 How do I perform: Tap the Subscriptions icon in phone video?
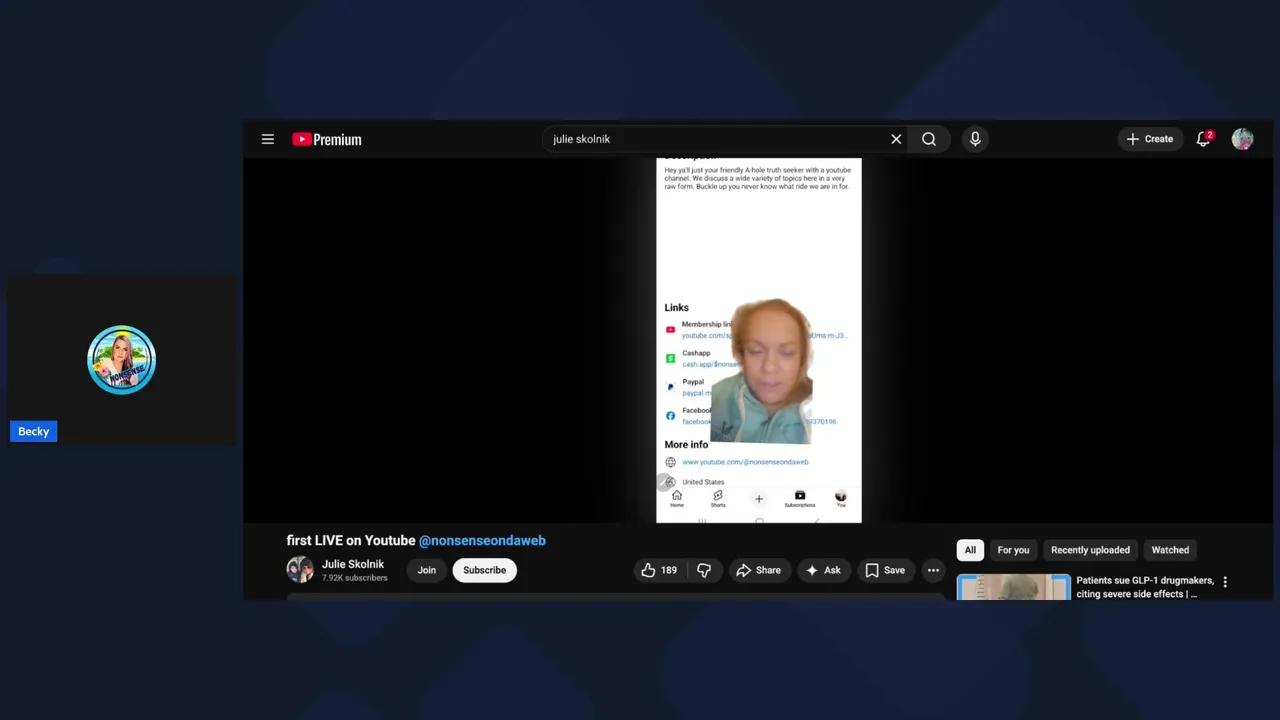tap(800, 498)
